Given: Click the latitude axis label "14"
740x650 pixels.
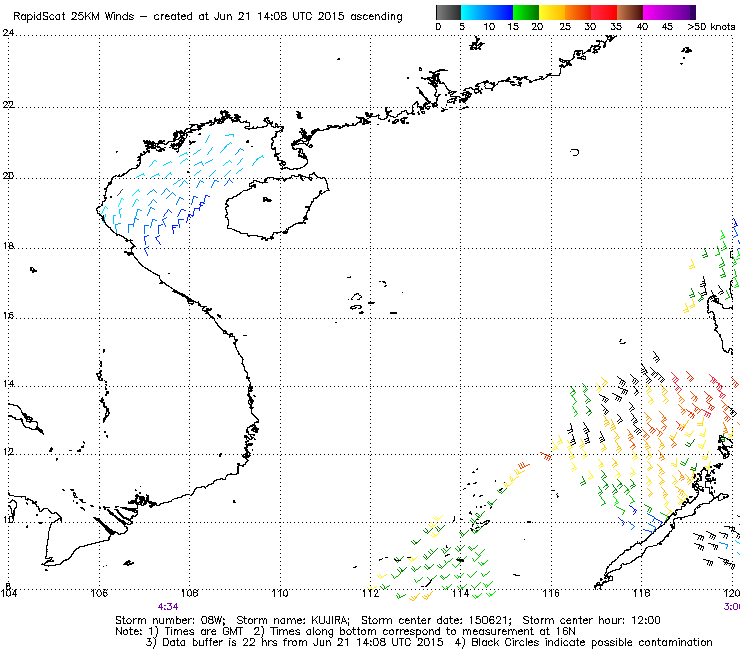Looking at the screenshot, I should (7, 384).
